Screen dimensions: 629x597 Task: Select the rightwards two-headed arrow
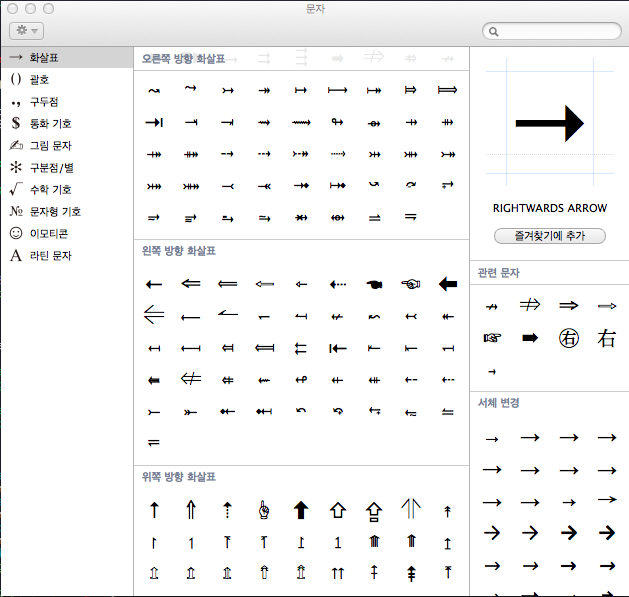(264, 90)
